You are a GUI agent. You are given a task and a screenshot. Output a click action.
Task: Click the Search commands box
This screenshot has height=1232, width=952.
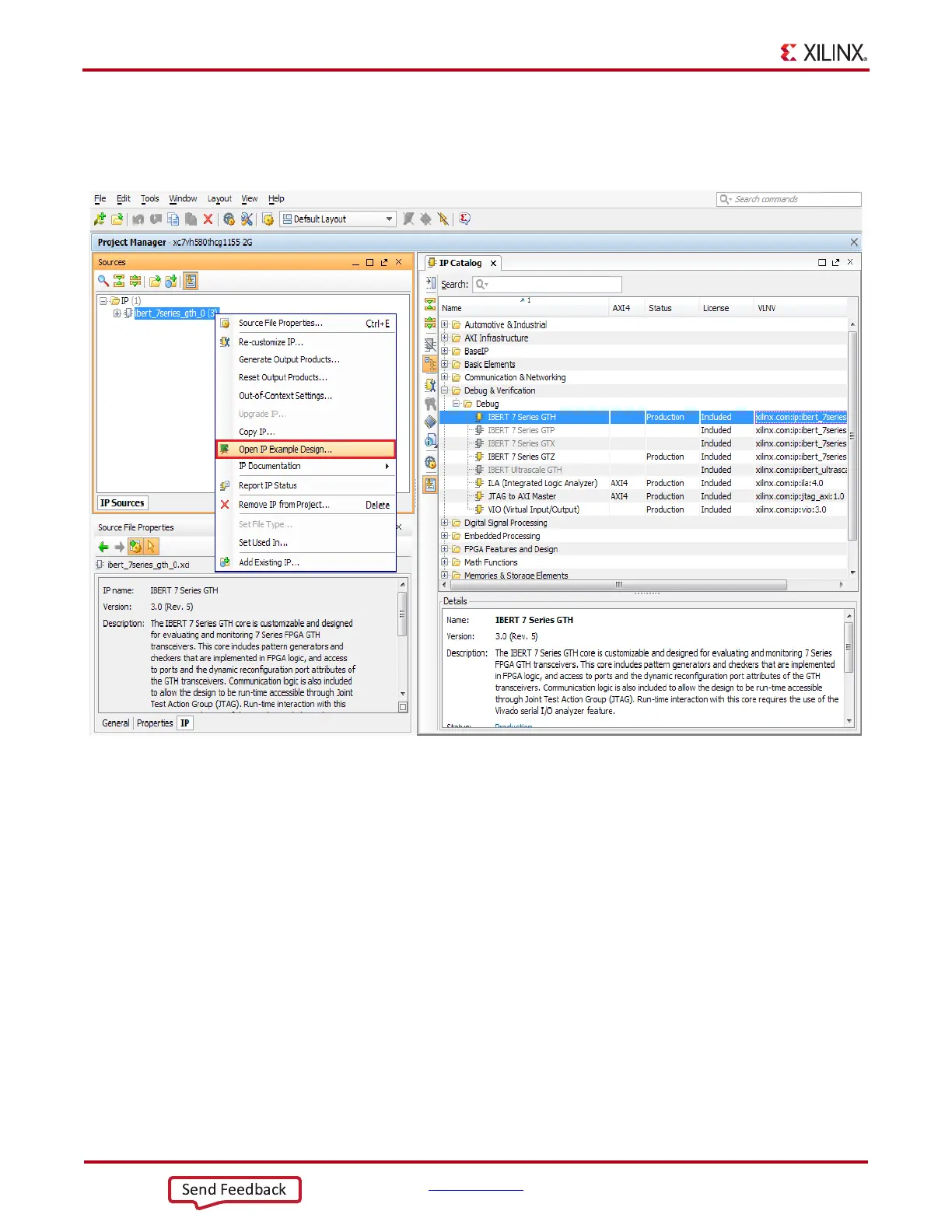point(789,200)
